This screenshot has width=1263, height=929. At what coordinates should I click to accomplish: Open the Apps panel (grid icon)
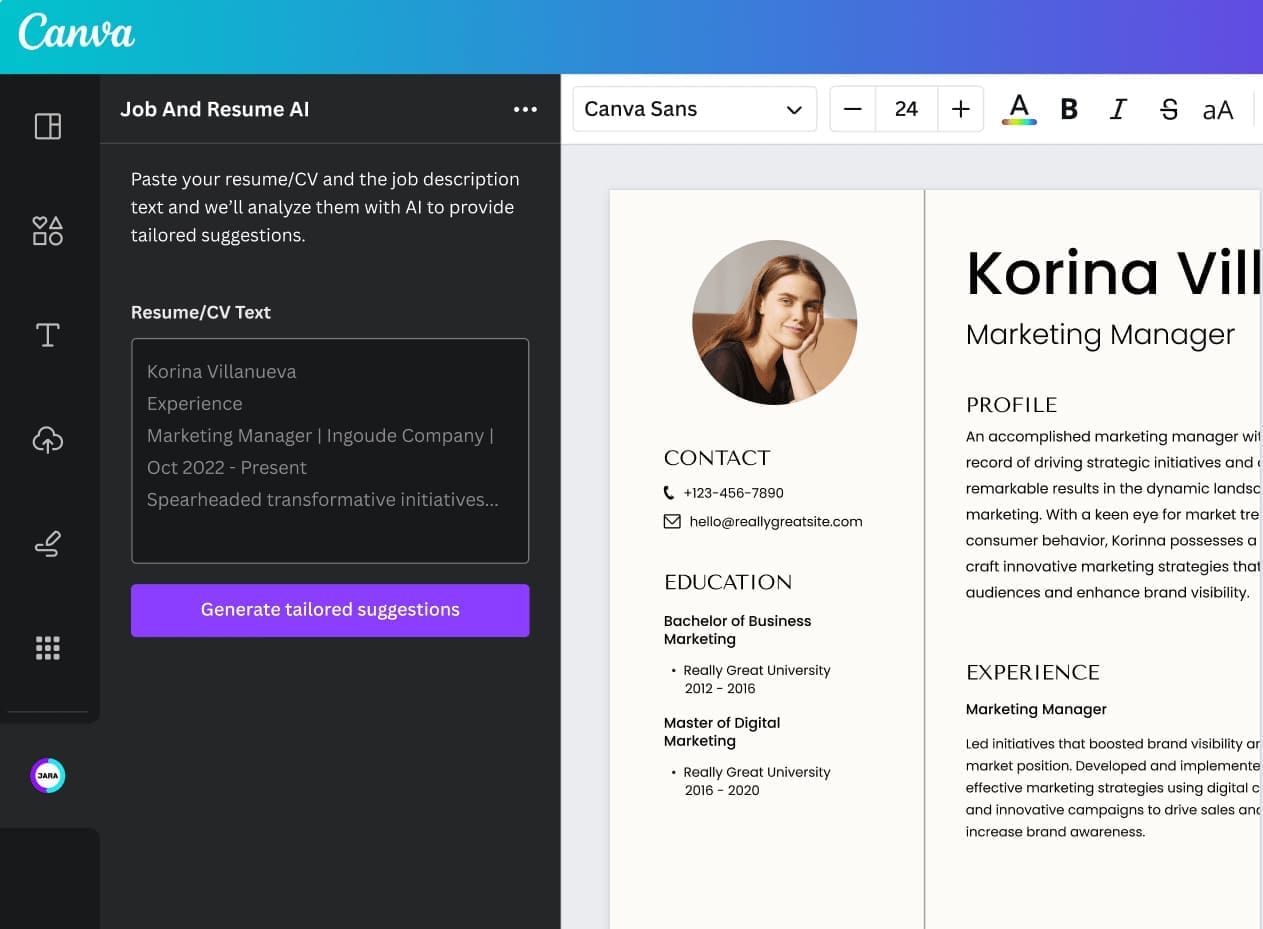click(x=47, y=648)
